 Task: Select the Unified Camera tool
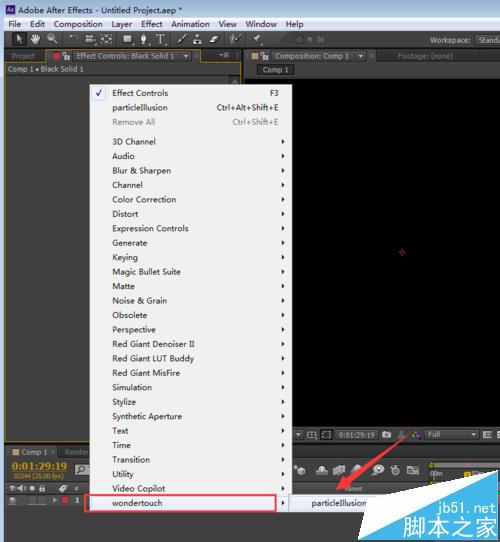(90, 39)
